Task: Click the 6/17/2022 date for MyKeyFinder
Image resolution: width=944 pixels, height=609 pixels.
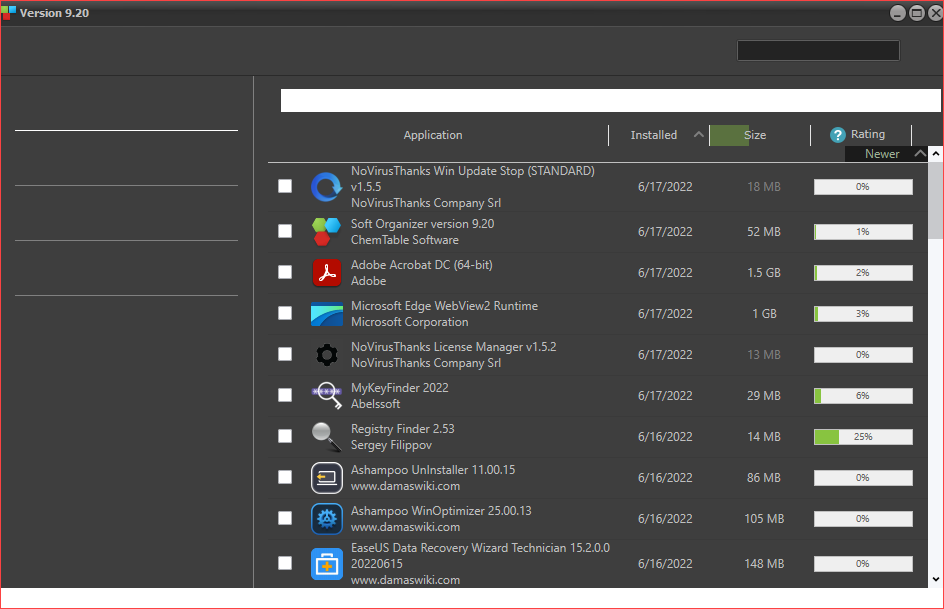Action: [x=665, y=396]
